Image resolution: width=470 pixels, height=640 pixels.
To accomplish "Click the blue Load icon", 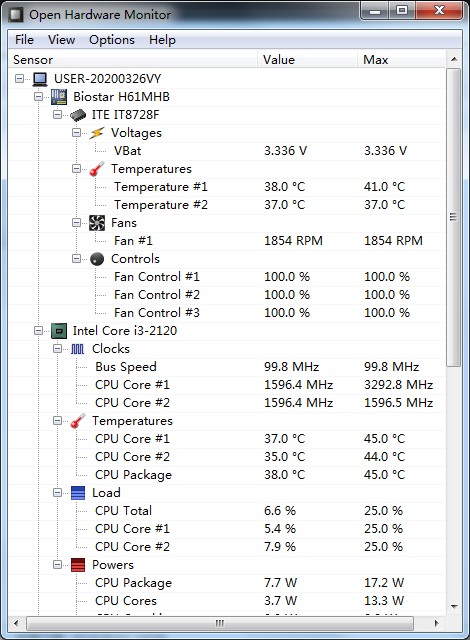I will click(x=78, y=493).
